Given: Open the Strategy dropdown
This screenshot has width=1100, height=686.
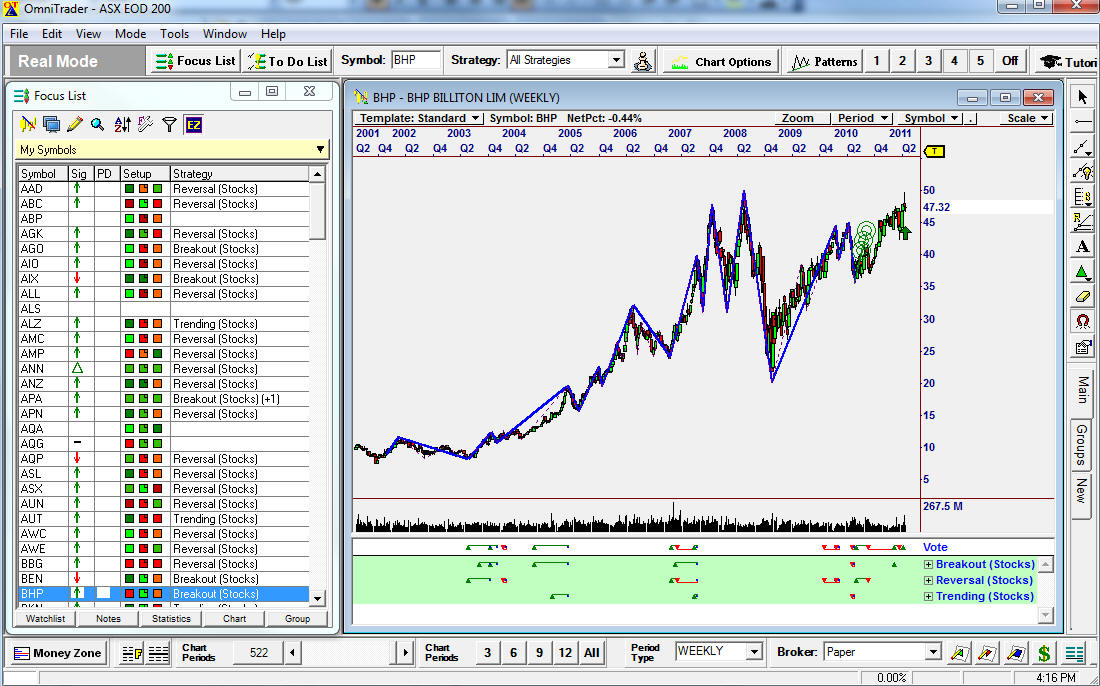Looking at the screenshot, I should (616, 60).
